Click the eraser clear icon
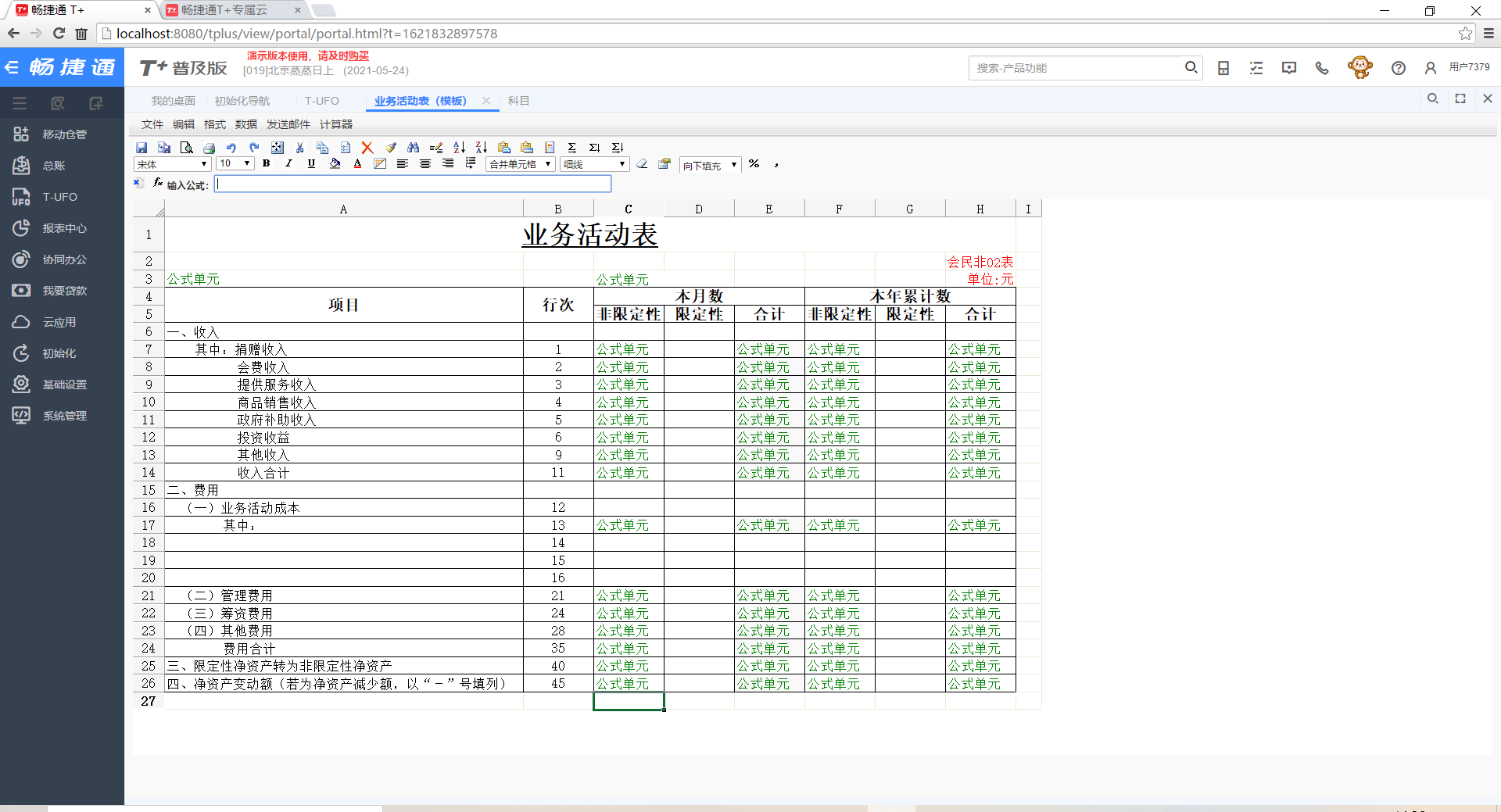 point(642,164)
